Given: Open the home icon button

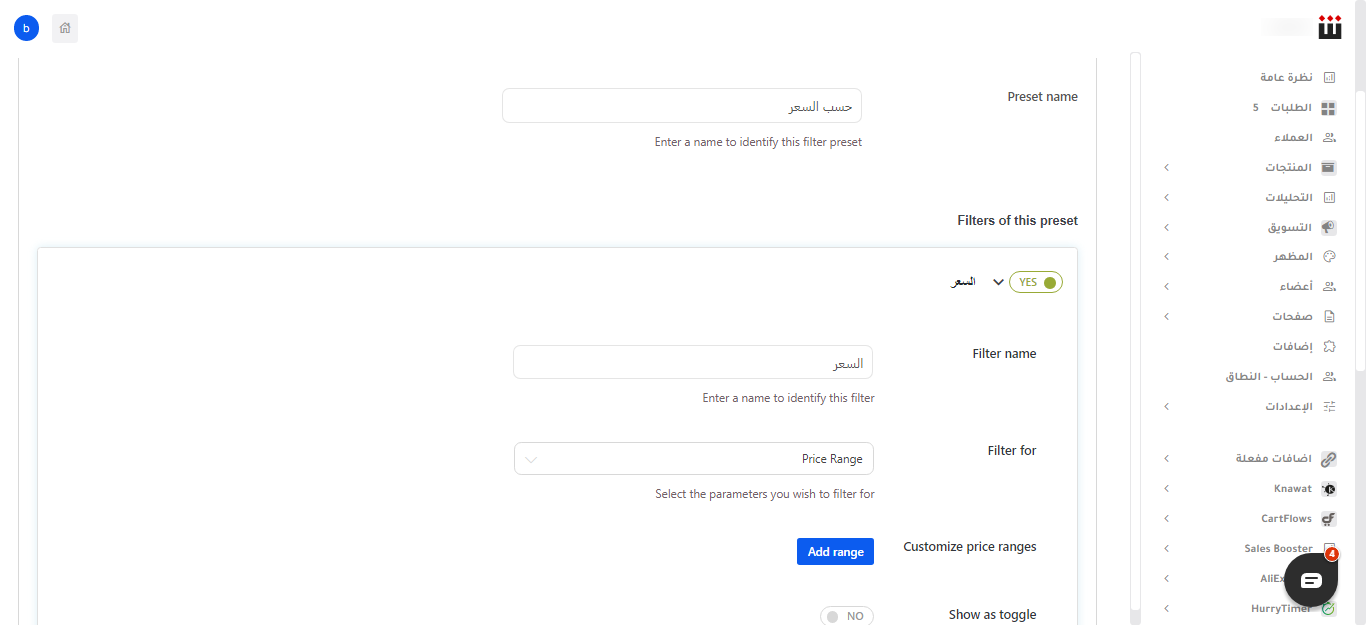Looking at the screenshot, I should [x=65, y=28].
